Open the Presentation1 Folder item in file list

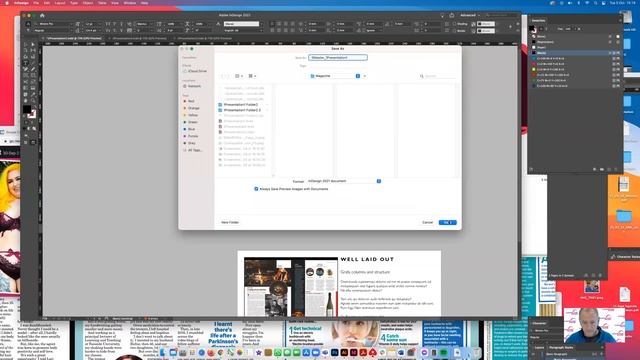tap(240, 104)
